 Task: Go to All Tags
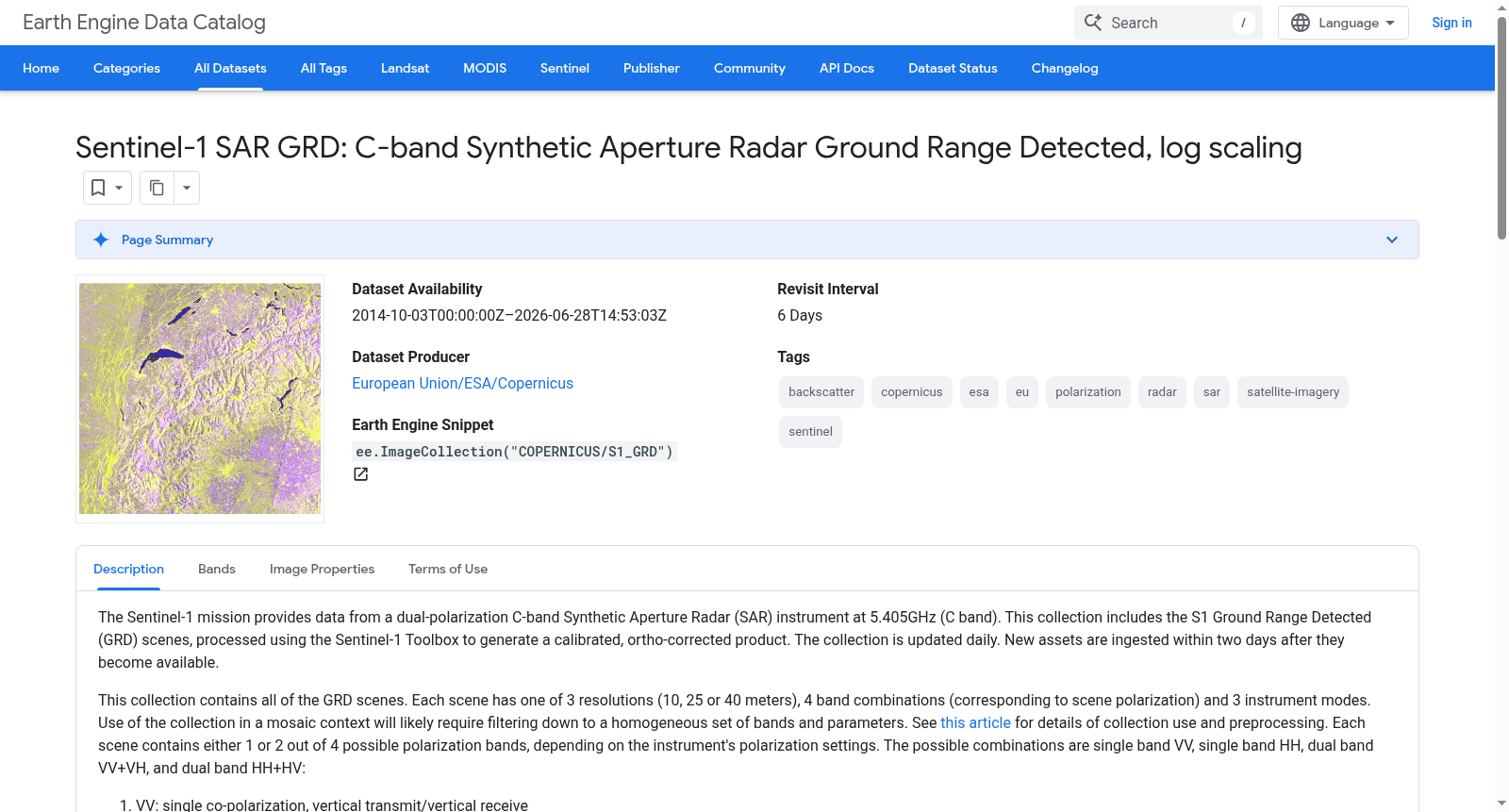pyautogui.click(x=323, y=68)
